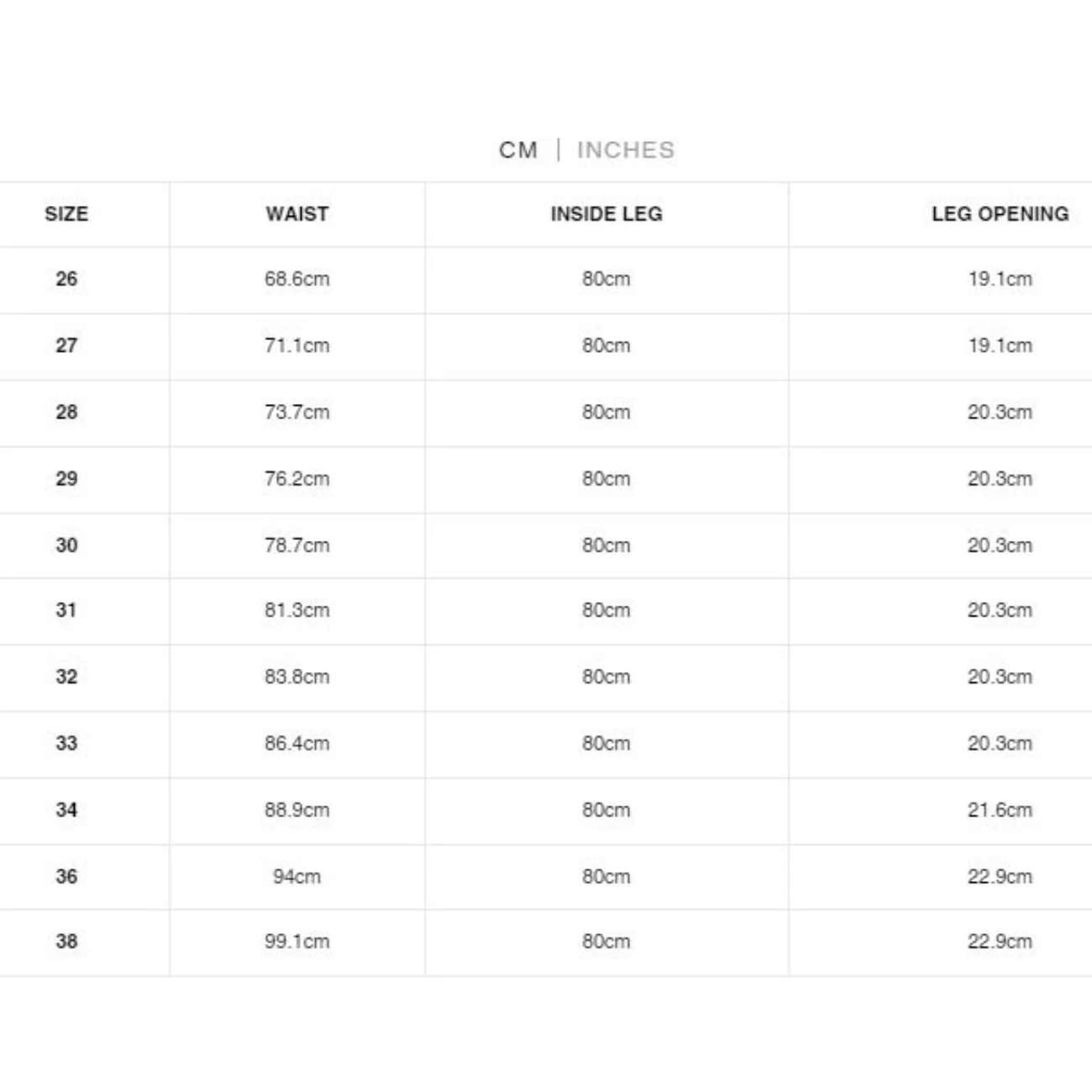Click the 99.1cm waist measurement
Screen dimensions: 1092x1092
tap(297, 941)
